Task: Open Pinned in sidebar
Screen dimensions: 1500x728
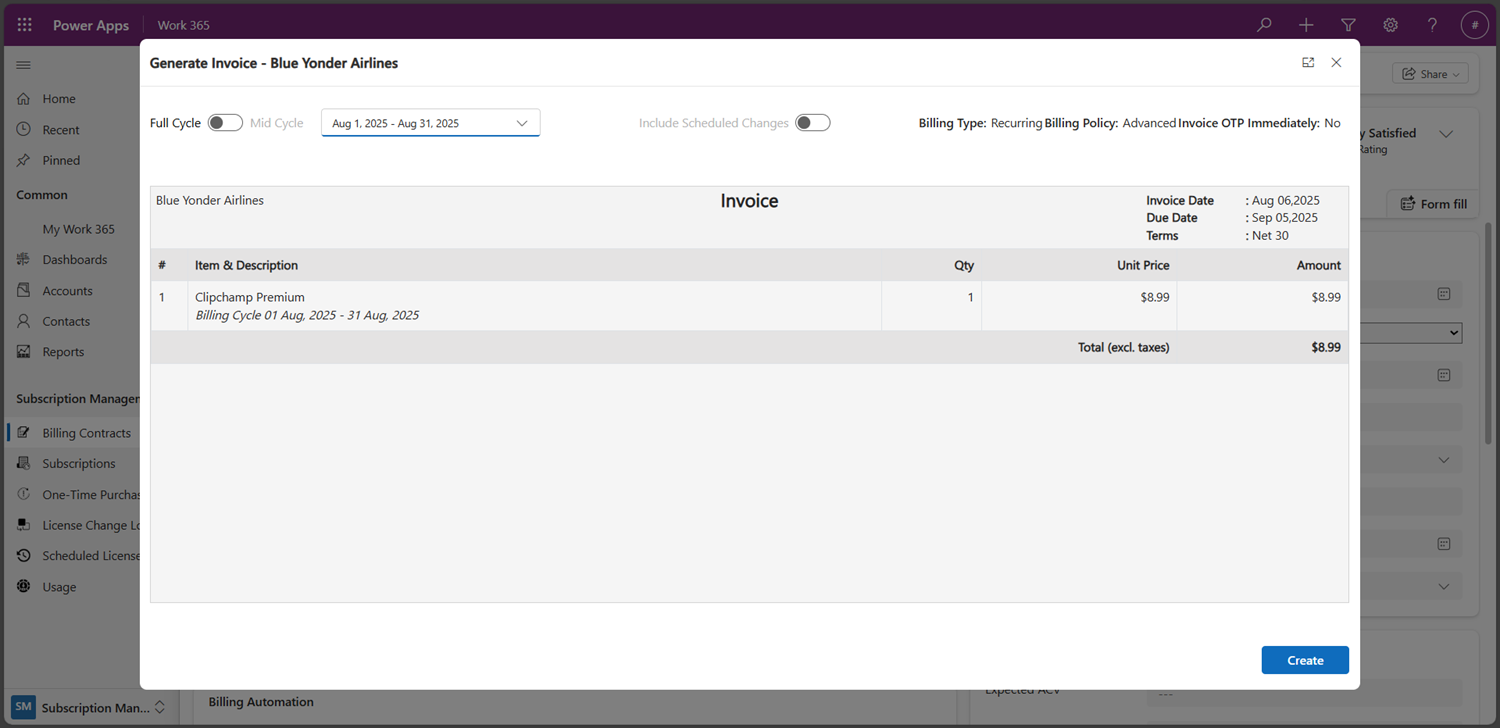Action: [61, 160]
